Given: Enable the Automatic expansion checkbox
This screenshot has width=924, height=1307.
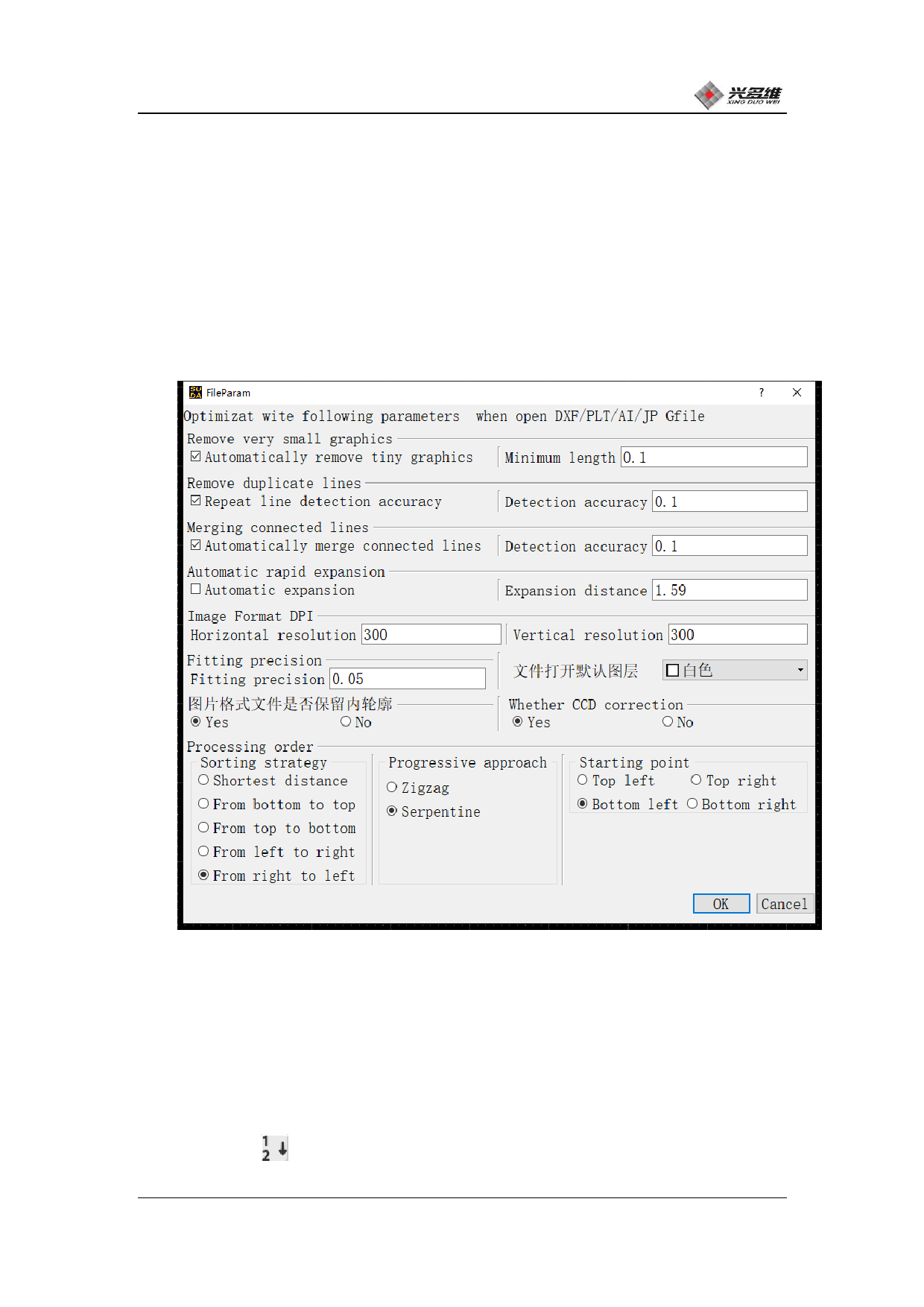Looking at the screenshot, I should pos(196,589).
